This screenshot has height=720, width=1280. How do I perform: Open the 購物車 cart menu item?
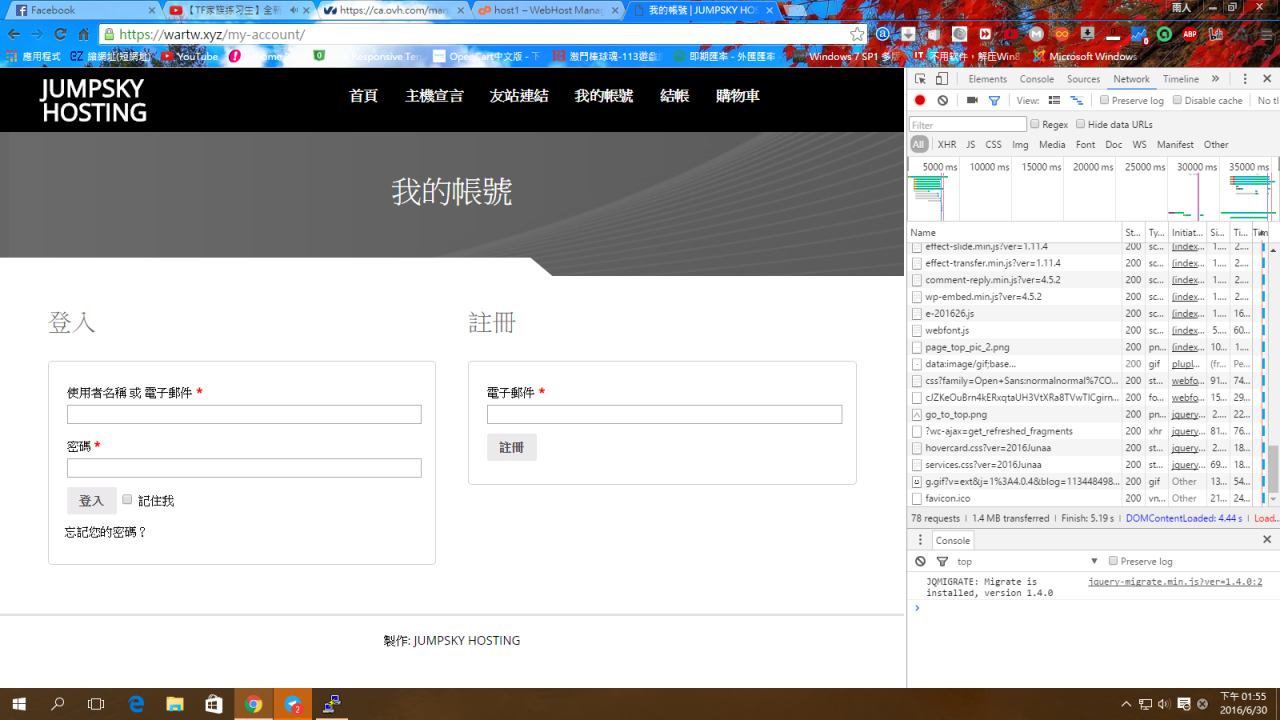pyautogui.click(x=737, y=96)
